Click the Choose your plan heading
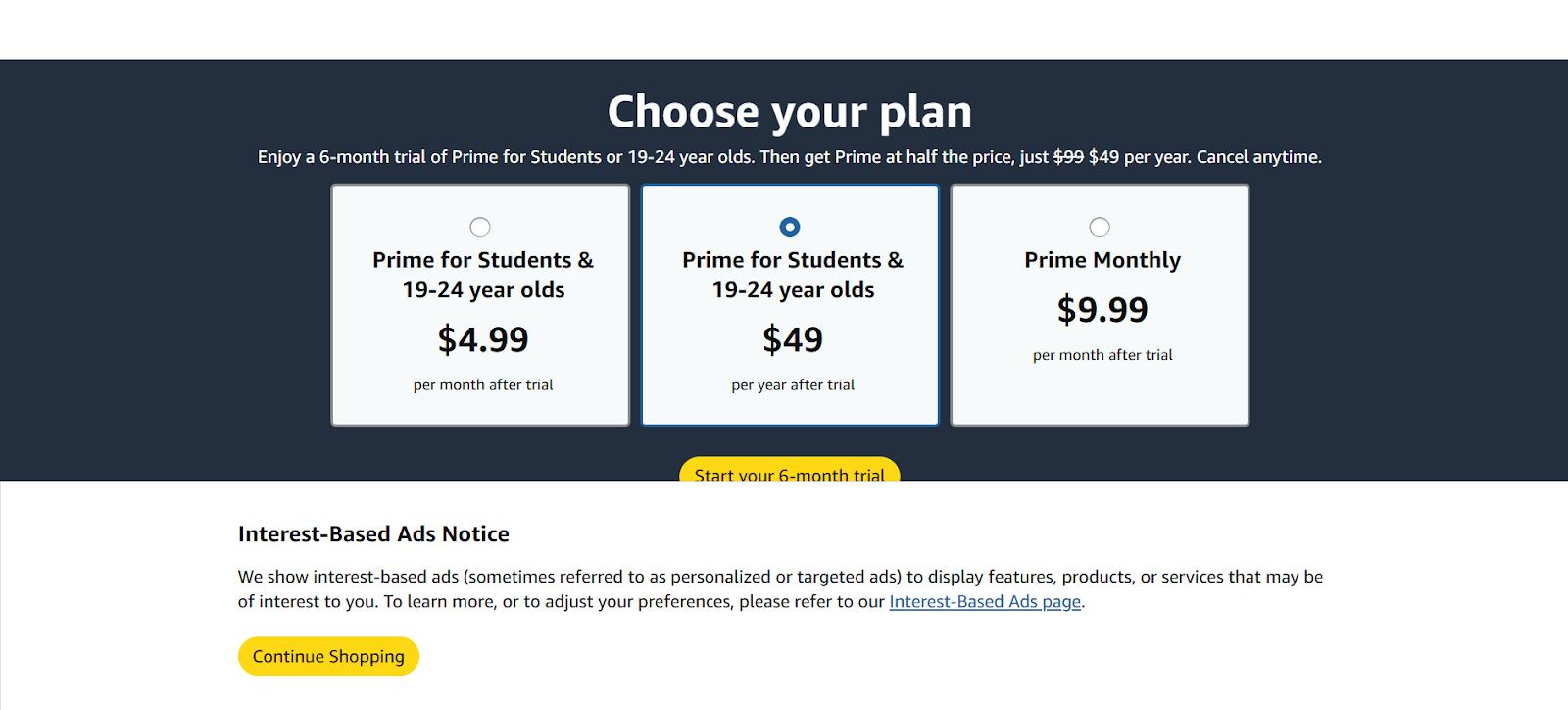The width and height of the screenshot is (1568, 710). (x=789, y=112)
